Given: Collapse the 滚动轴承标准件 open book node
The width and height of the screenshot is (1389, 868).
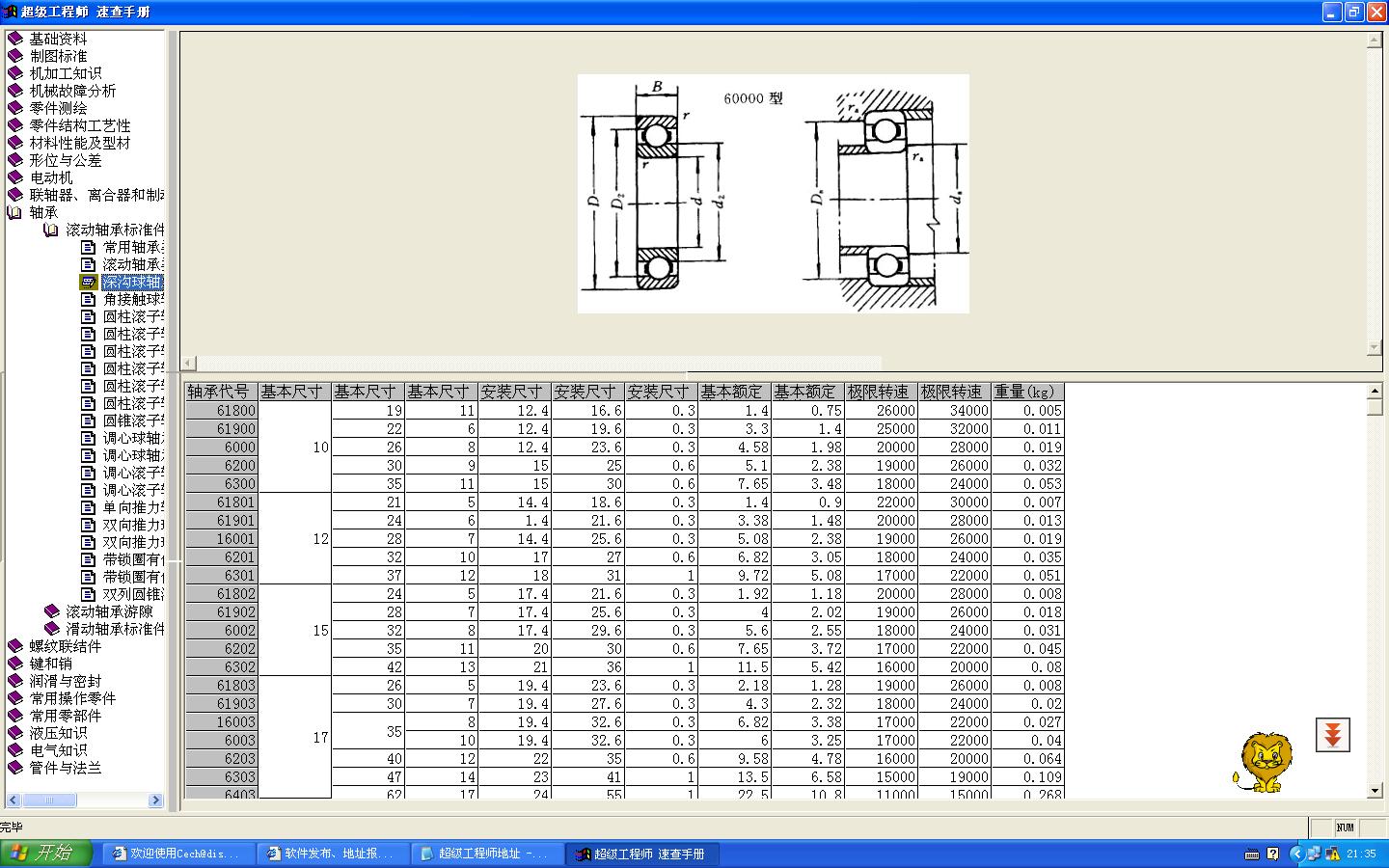Looking at the screenshot, I should [51, 230].
